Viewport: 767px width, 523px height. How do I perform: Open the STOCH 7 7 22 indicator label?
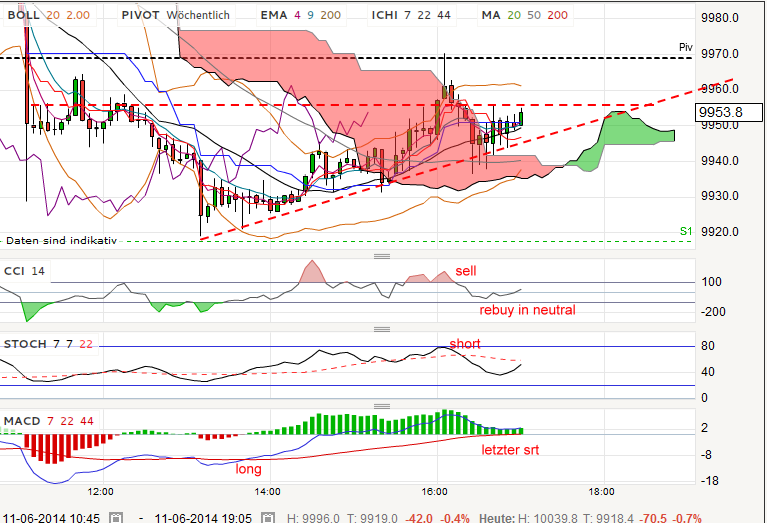pos(48,344)
